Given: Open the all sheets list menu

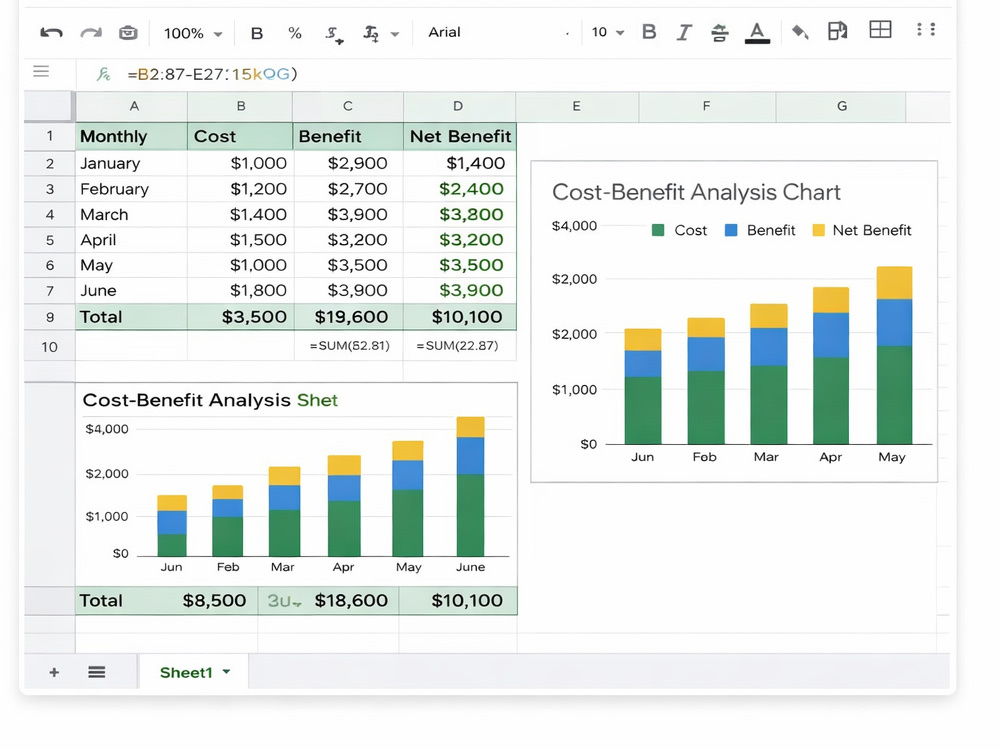Looking at the screenshot, I should [x=96, y=672].
